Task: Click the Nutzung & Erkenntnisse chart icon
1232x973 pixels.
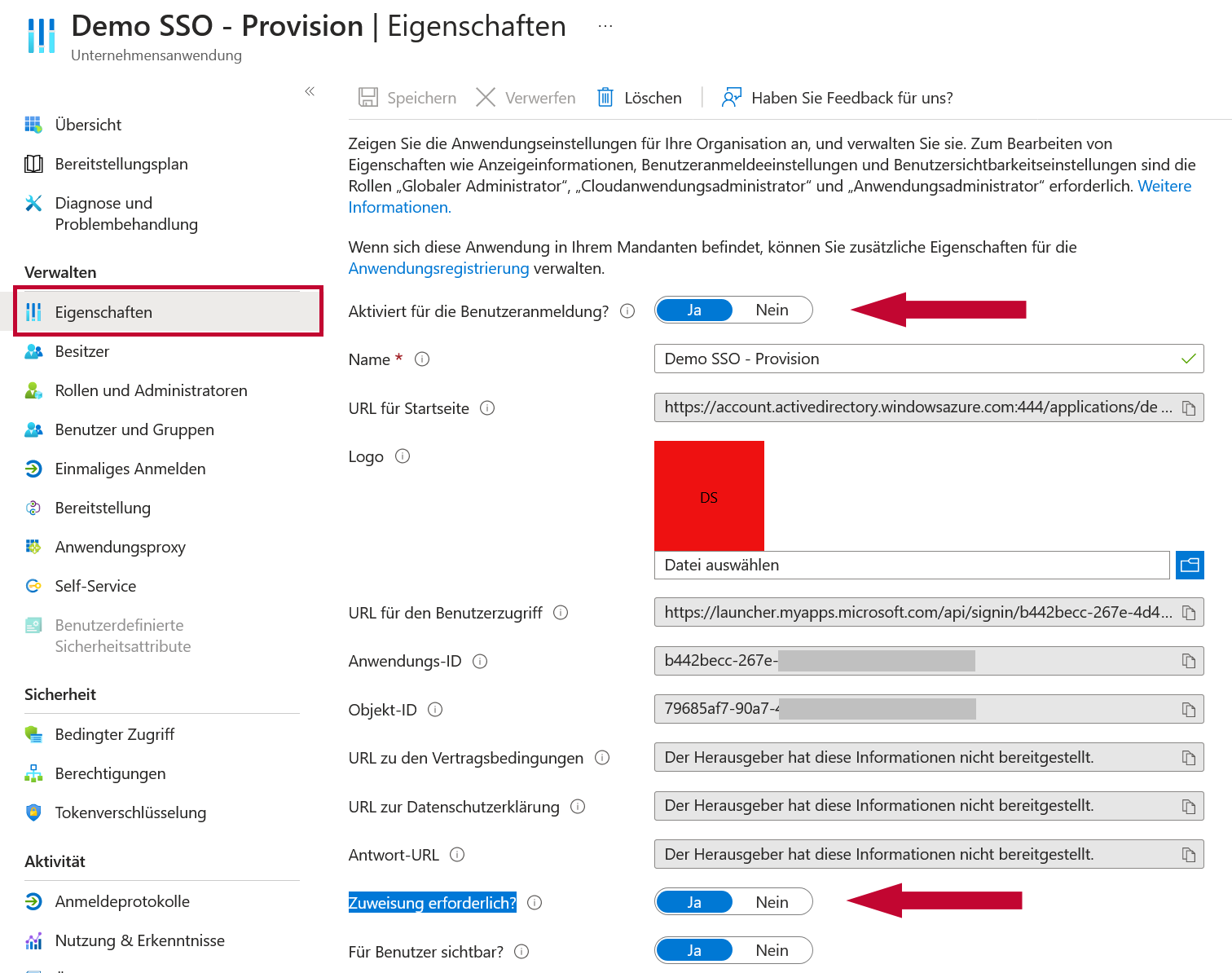Action: click(33, 940)
